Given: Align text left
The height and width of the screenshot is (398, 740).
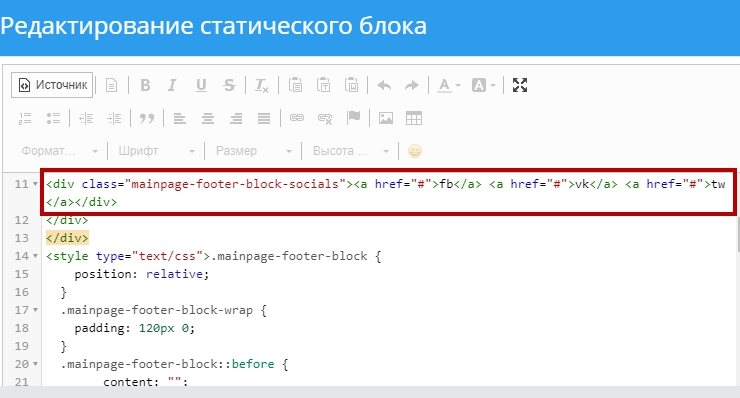Looking at the screenshot, I should point(179,119).
